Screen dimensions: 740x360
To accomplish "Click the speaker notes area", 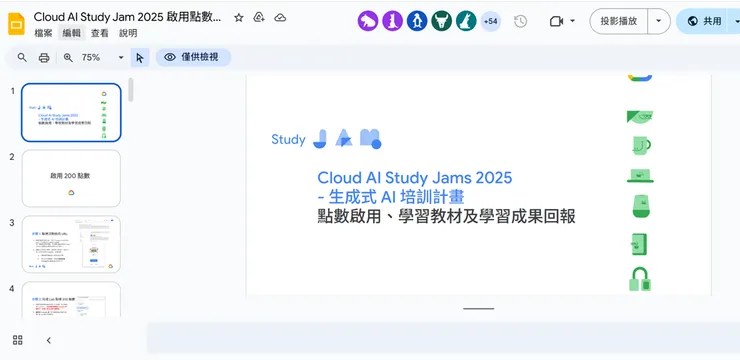I will 443,338.
